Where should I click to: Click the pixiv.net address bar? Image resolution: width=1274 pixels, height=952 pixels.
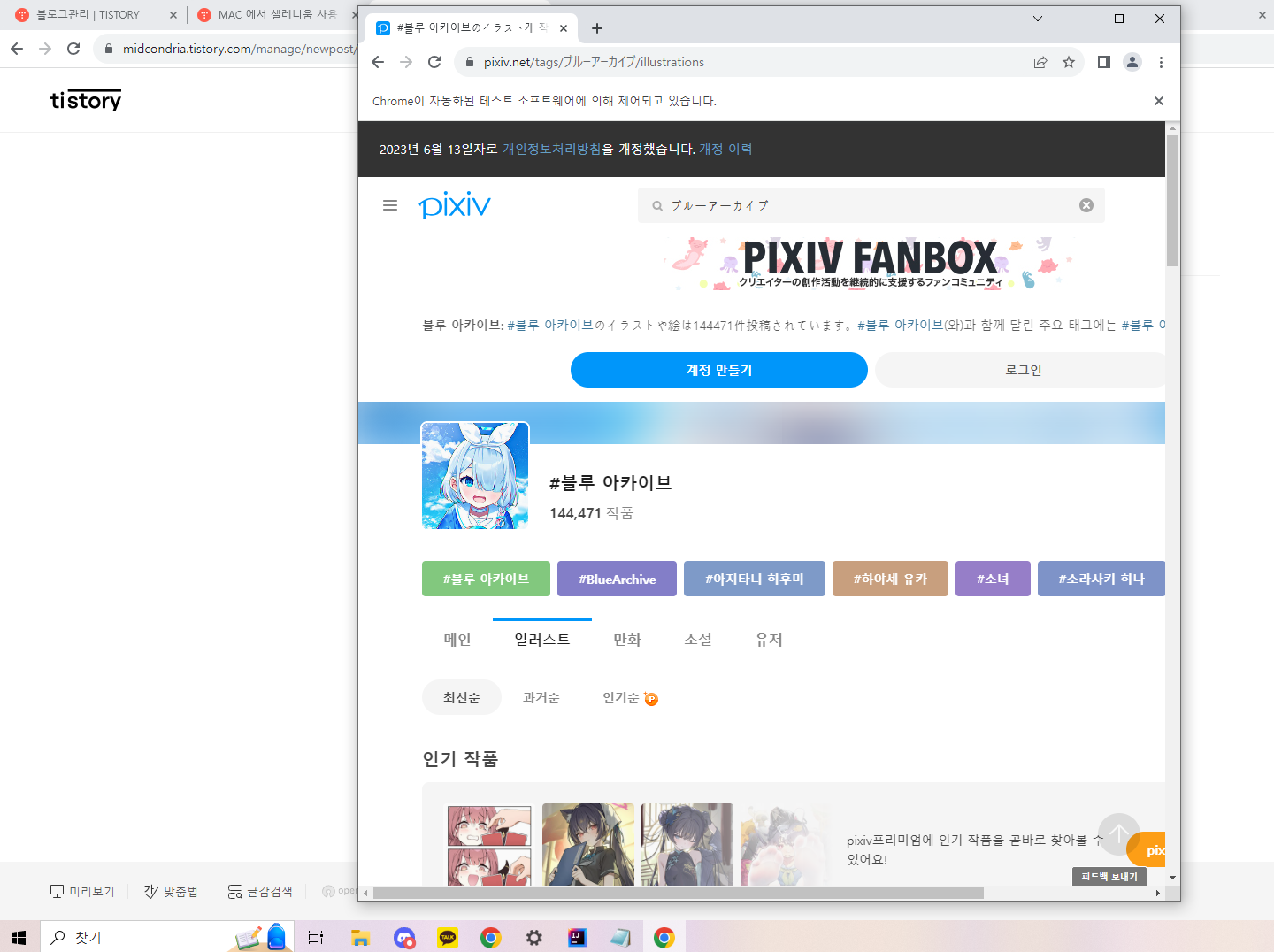[743, 62]
